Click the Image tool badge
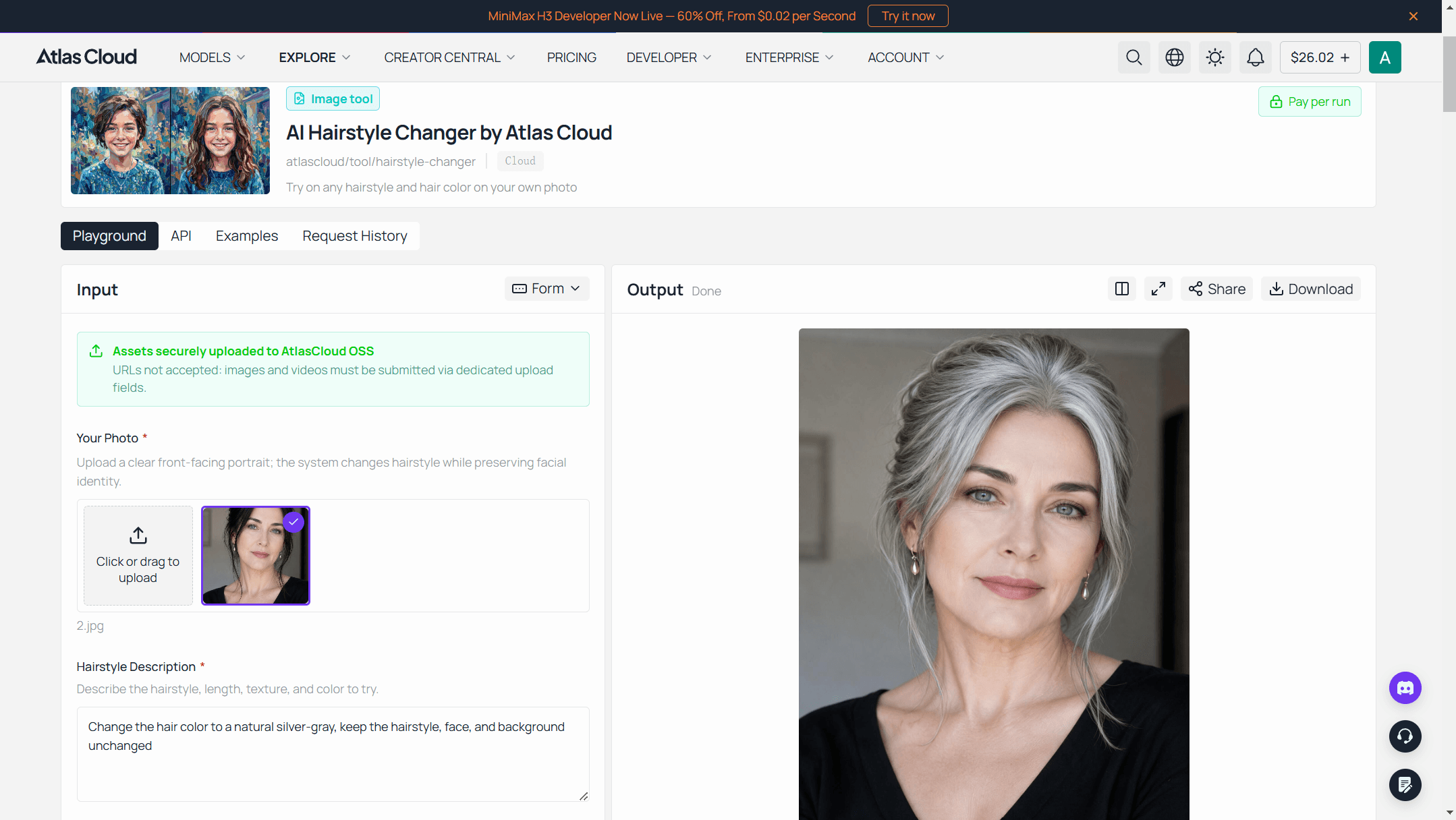 click(333, 98)
